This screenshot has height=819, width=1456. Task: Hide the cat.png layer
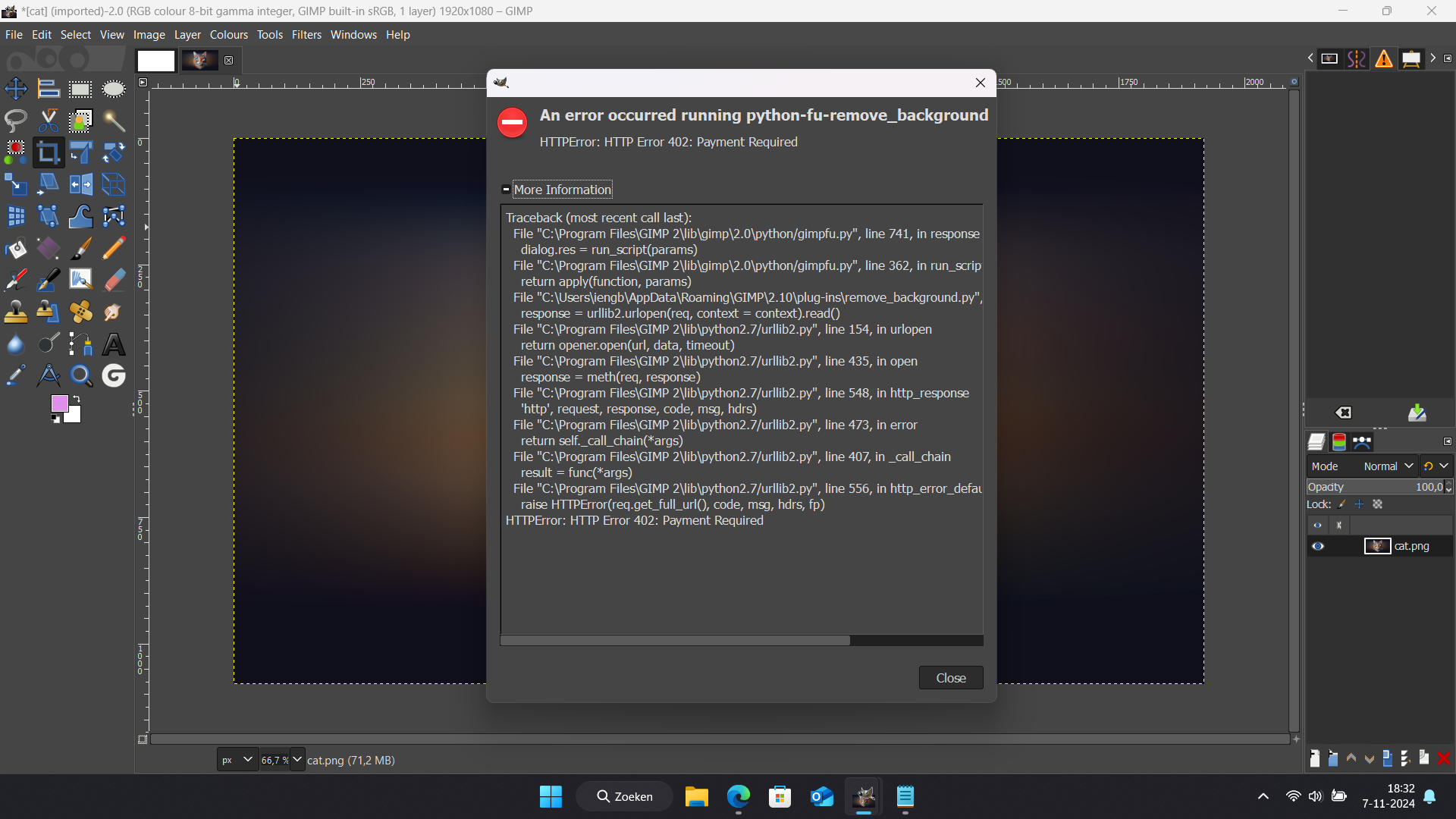pyautogui.click(x=1318, y=546)
